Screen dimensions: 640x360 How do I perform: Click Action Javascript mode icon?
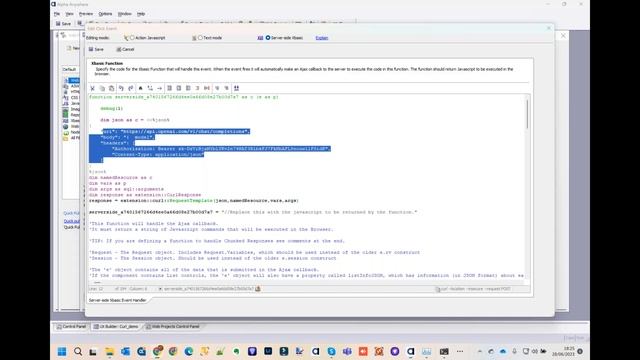(126, 38)
